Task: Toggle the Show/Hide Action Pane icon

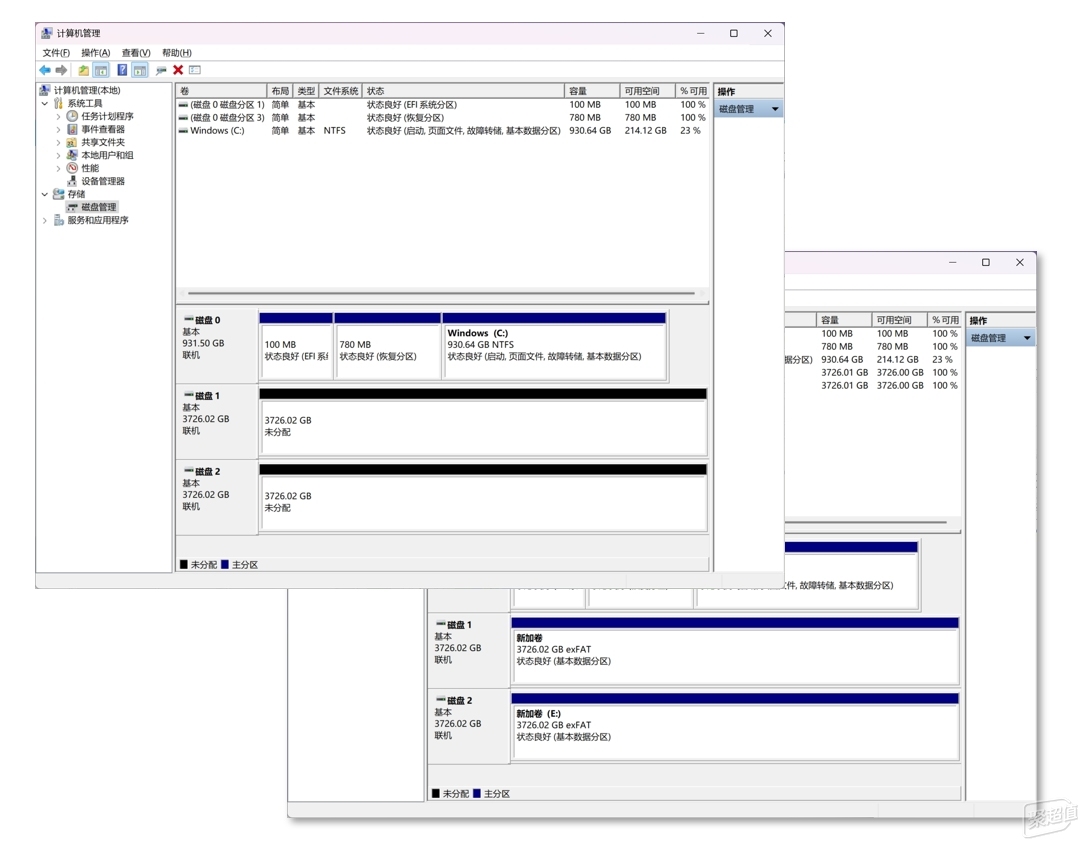Action: coord(140,70)
